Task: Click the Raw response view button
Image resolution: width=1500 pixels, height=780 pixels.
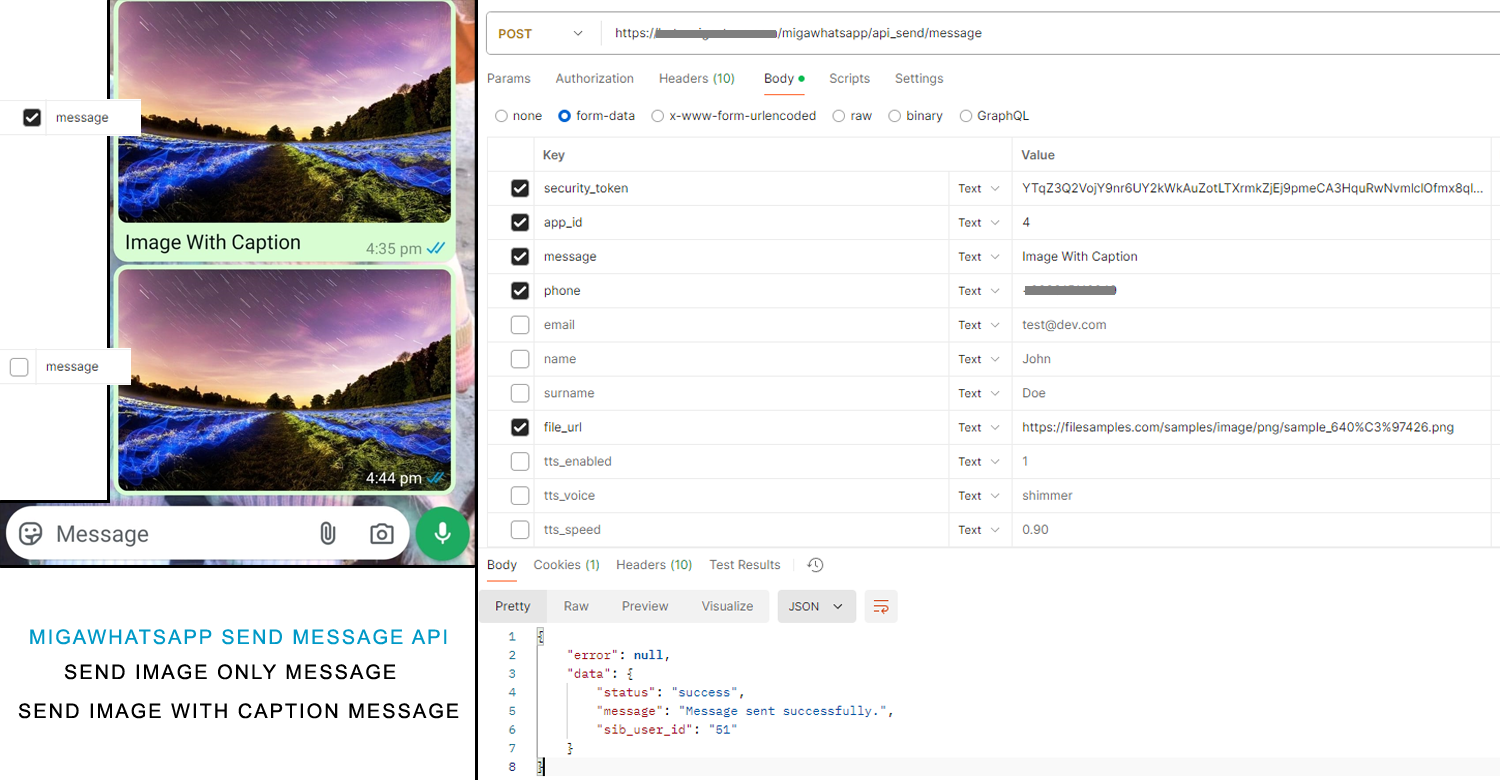Action: (576, 606)
